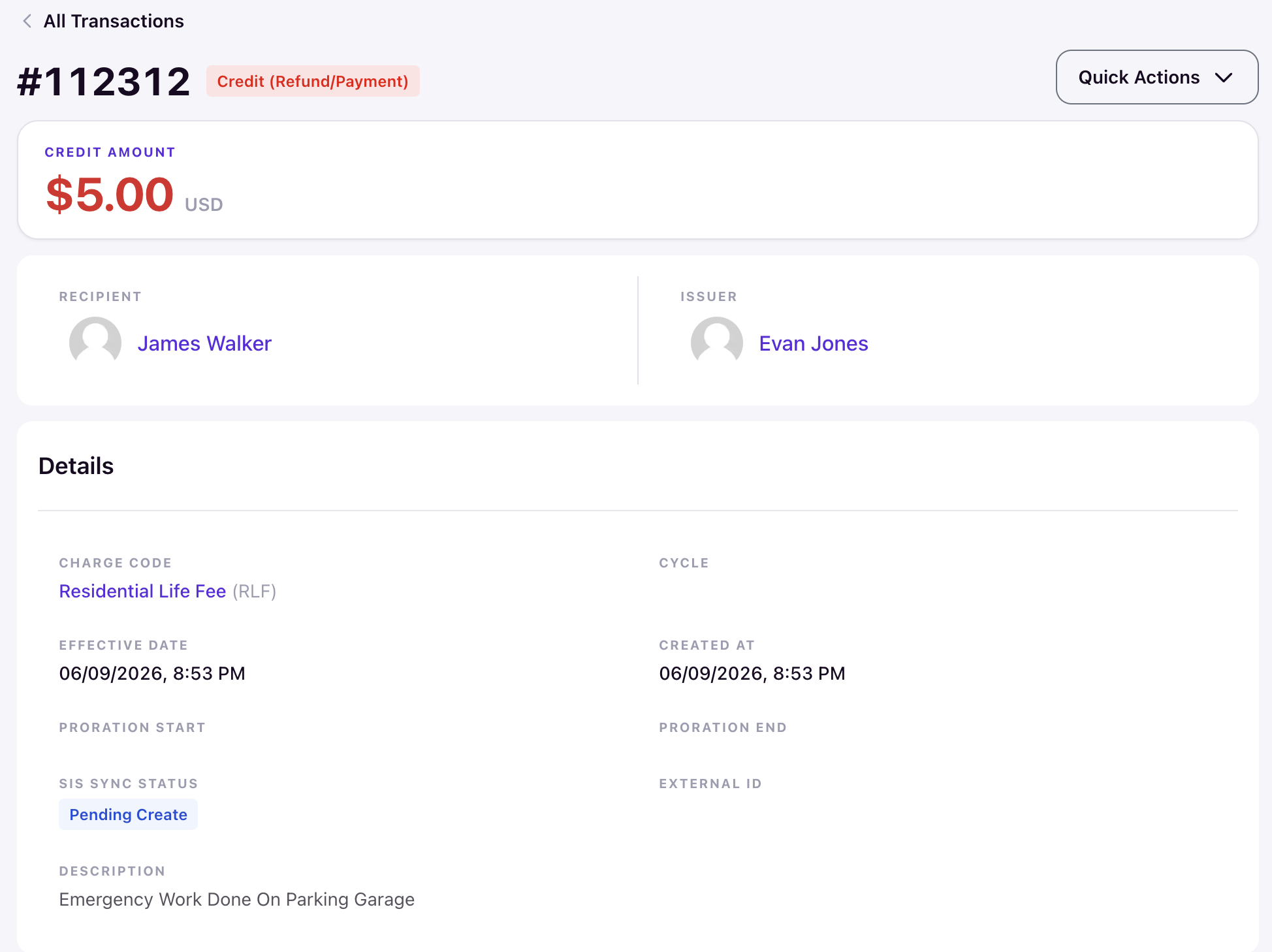The height and width of the screenshot is (952, 1272).
Task: Go back using the left chevron icon
Action: (x=27, y=22)
